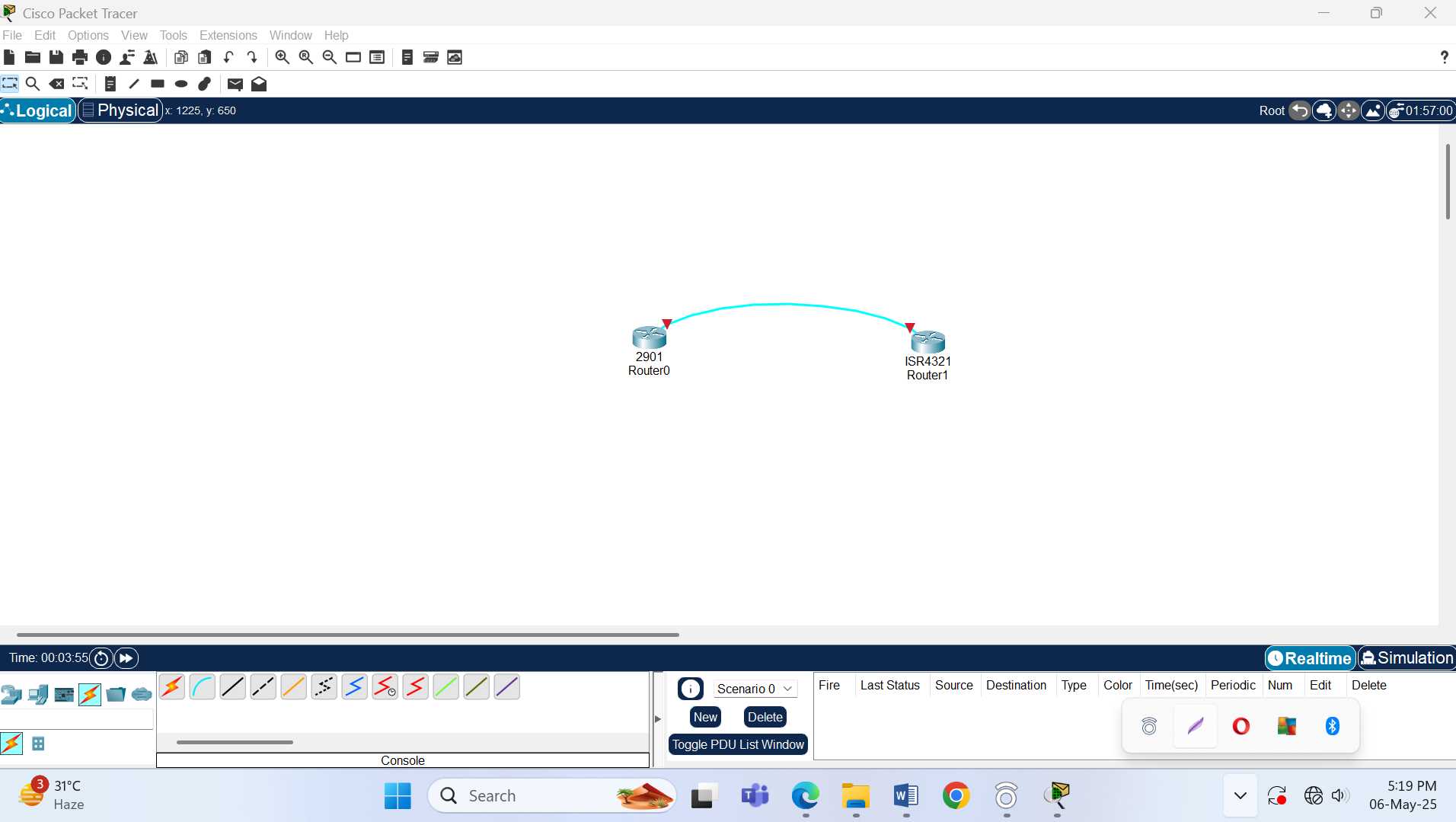This screenshot has height=822, width=1456.
Task: Open the Network Devices category
Action: click(x=11, y=694)
